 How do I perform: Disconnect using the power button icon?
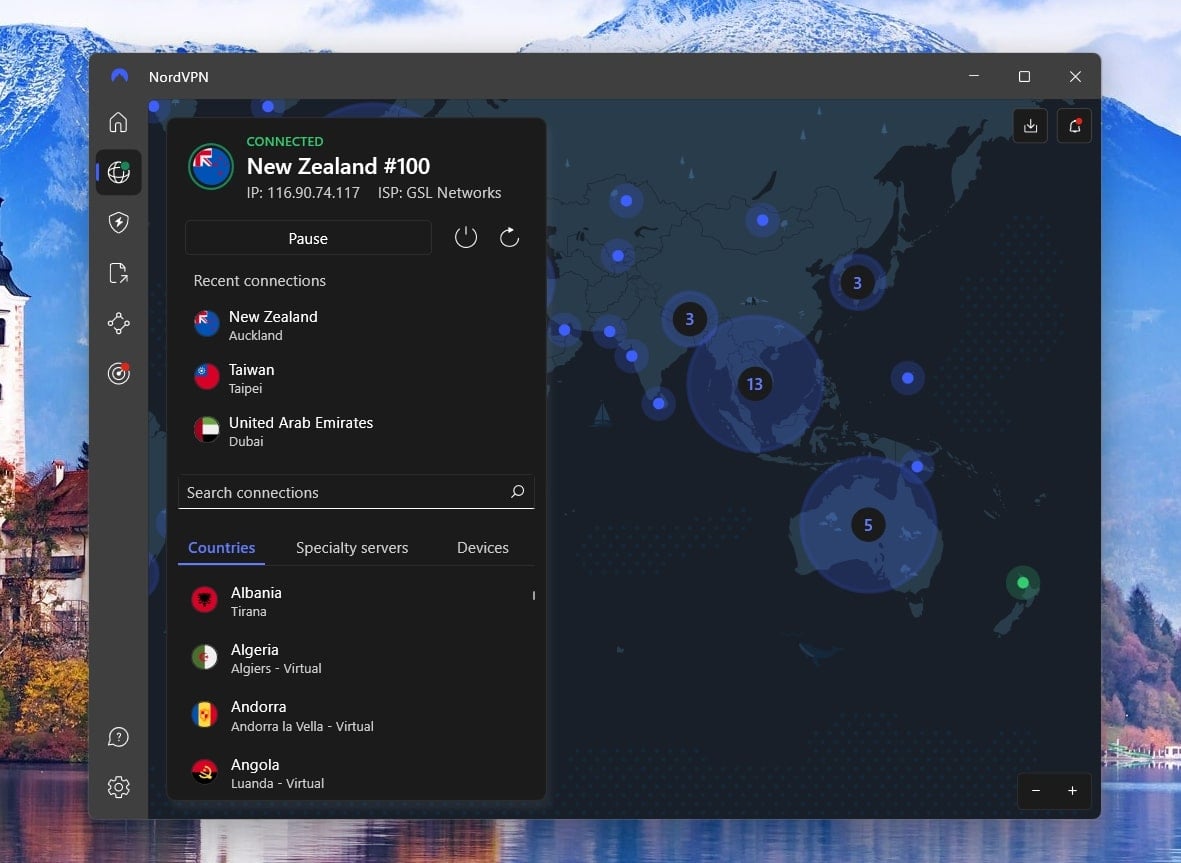(465, 237)
